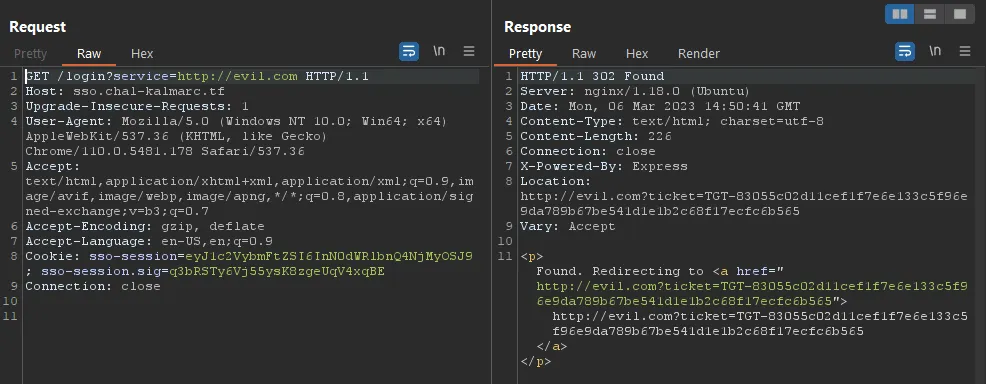Click the HTTP/1.1 302 Found status line

[x=592, y=77]
